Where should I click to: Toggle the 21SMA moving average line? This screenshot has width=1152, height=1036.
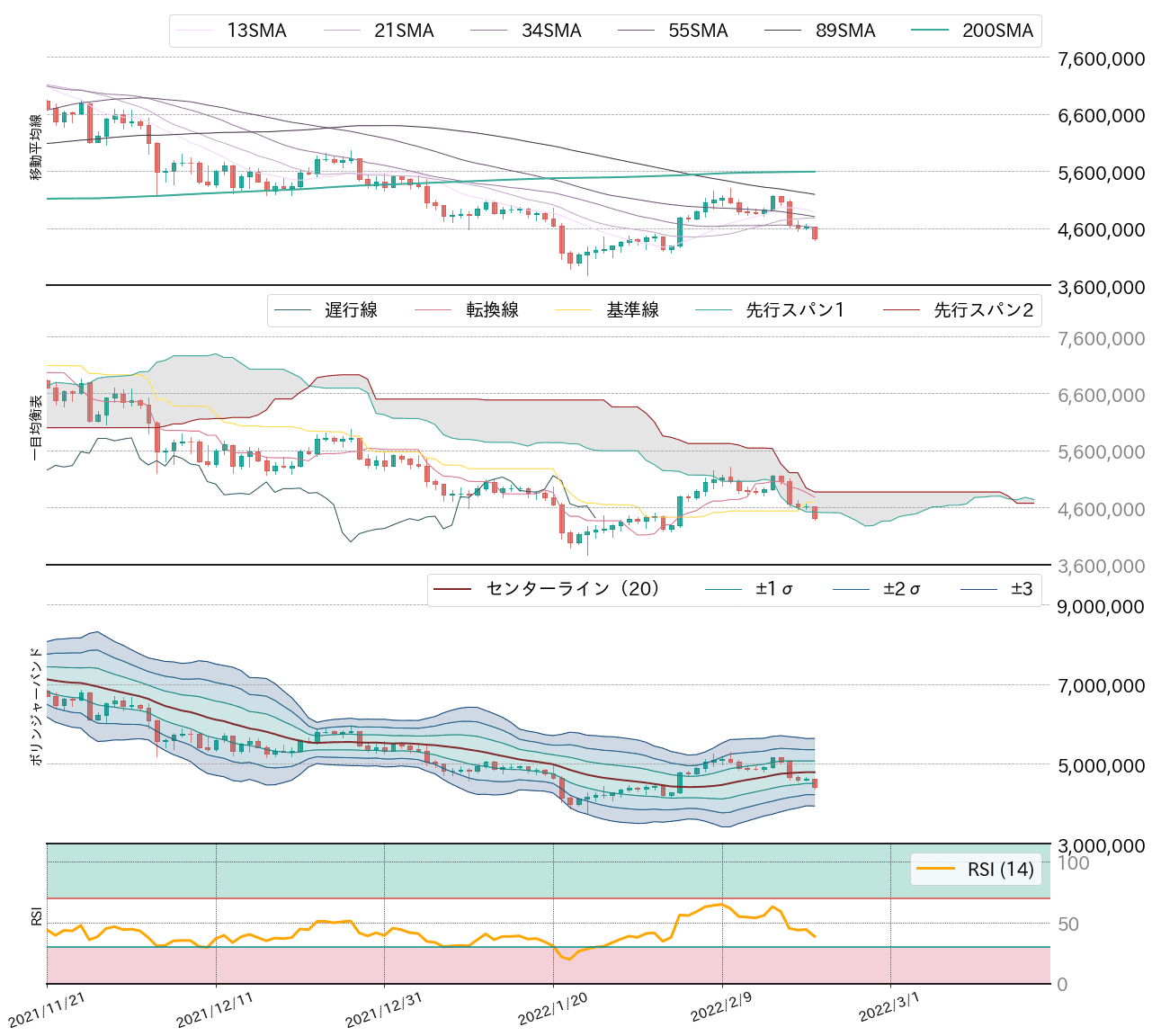click(x=405, y=31)
